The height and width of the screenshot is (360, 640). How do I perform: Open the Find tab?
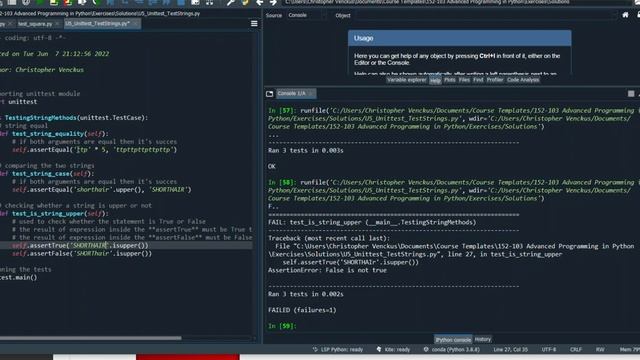tap(478, 80)
